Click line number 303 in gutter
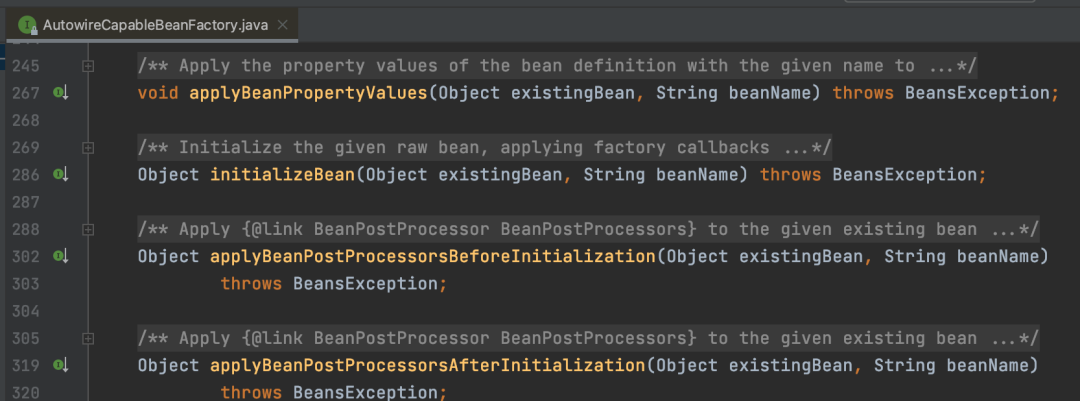The image size is (1080, 401). point(25,284)
